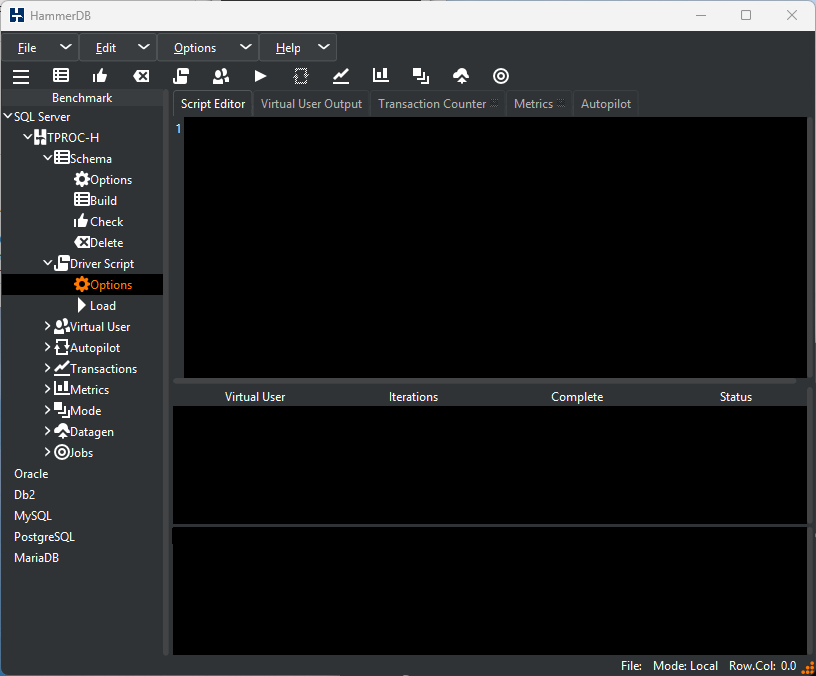Switch to the Metrics tab
Screen dimensions: 816x676
click(539, 104)
